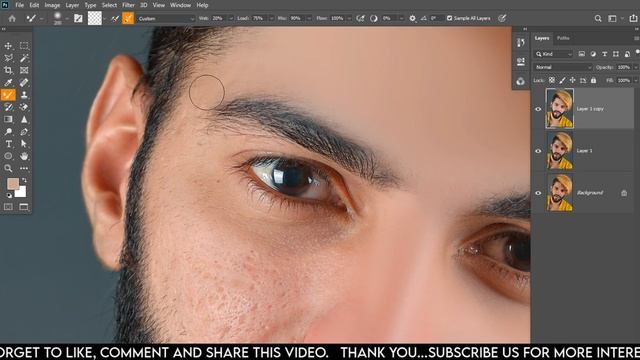The width and height of the screenshot is (640, 360).
Task: Open the layer Opacity dropdown arrow
Action: 636,67
